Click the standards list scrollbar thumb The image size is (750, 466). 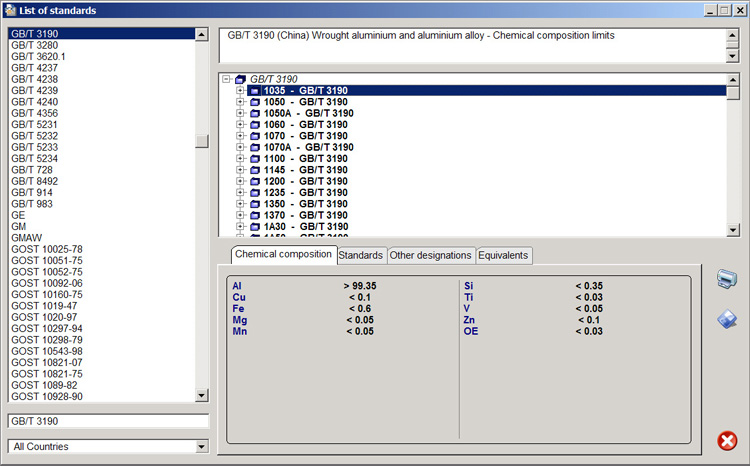point(202,141)
